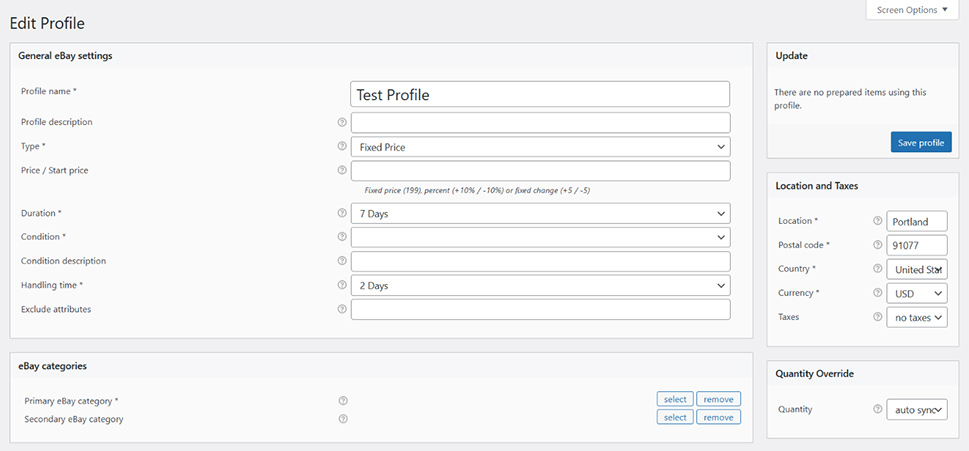Image resolution: width=969 pixels, height=451 pixels.
Task: Click help icon next to Profile description
Action: (x=342, y=123)
